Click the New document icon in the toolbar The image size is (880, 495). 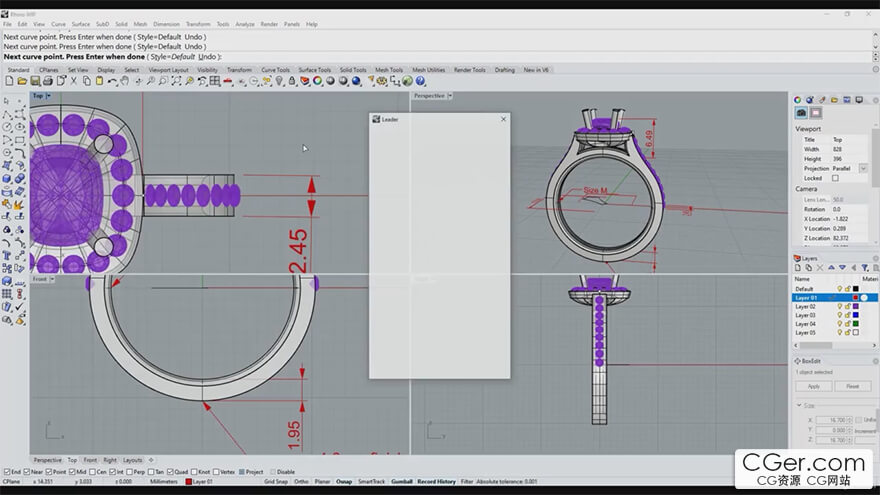point(9,81)
